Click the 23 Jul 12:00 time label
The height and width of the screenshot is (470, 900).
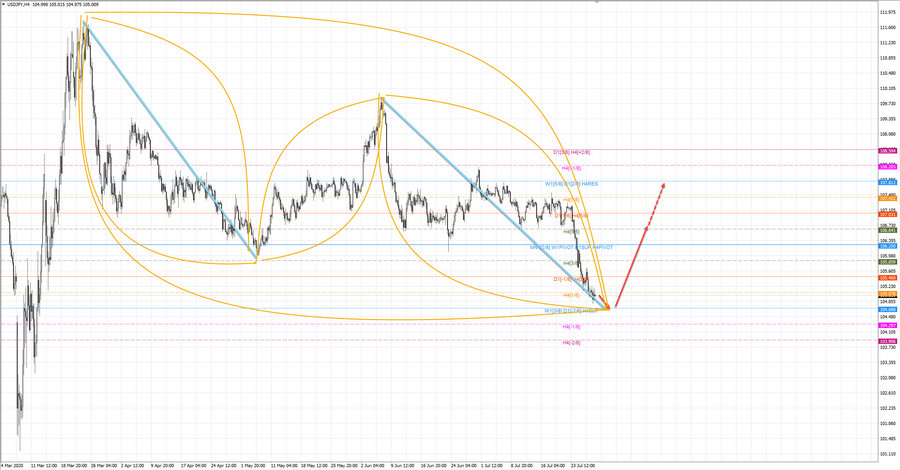[583, 466]
